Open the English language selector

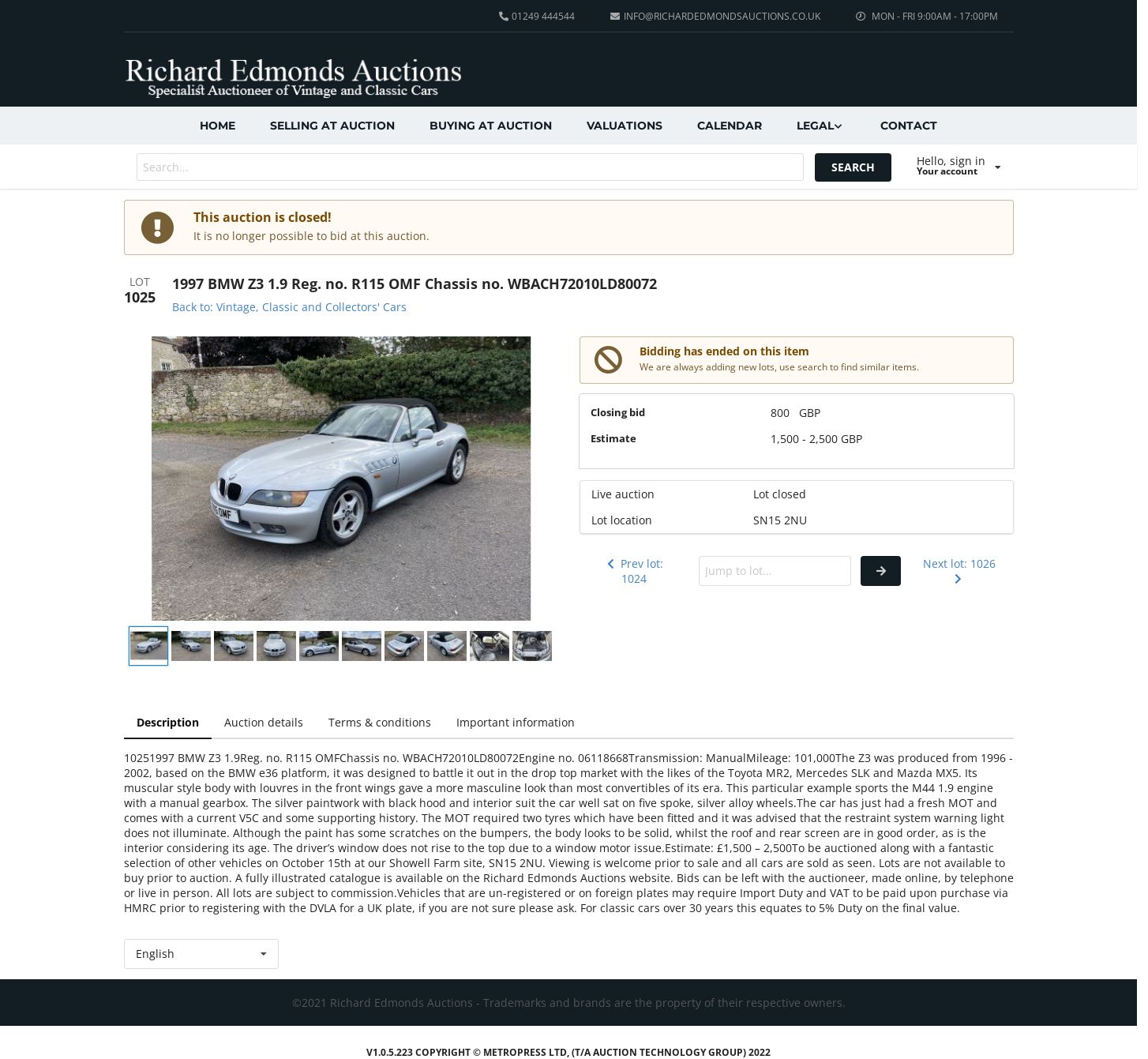(x=201, y=954)
